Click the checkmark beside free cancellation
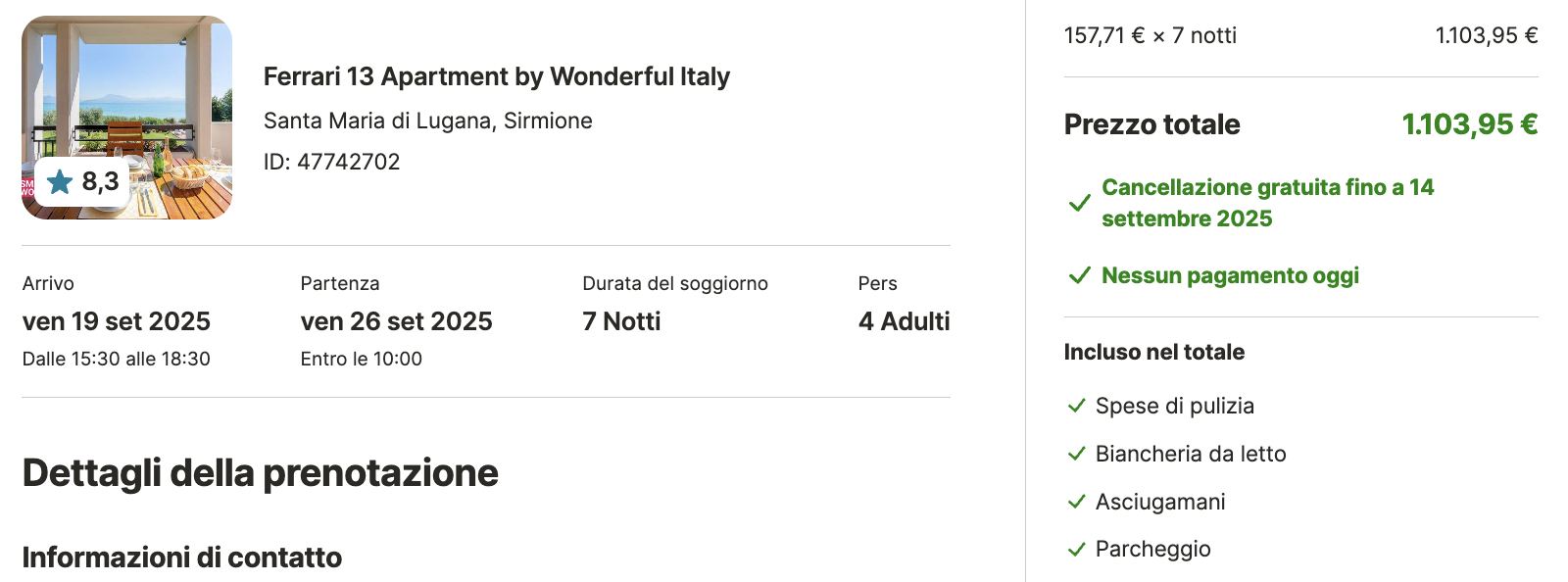 [x=1079, y=203]
